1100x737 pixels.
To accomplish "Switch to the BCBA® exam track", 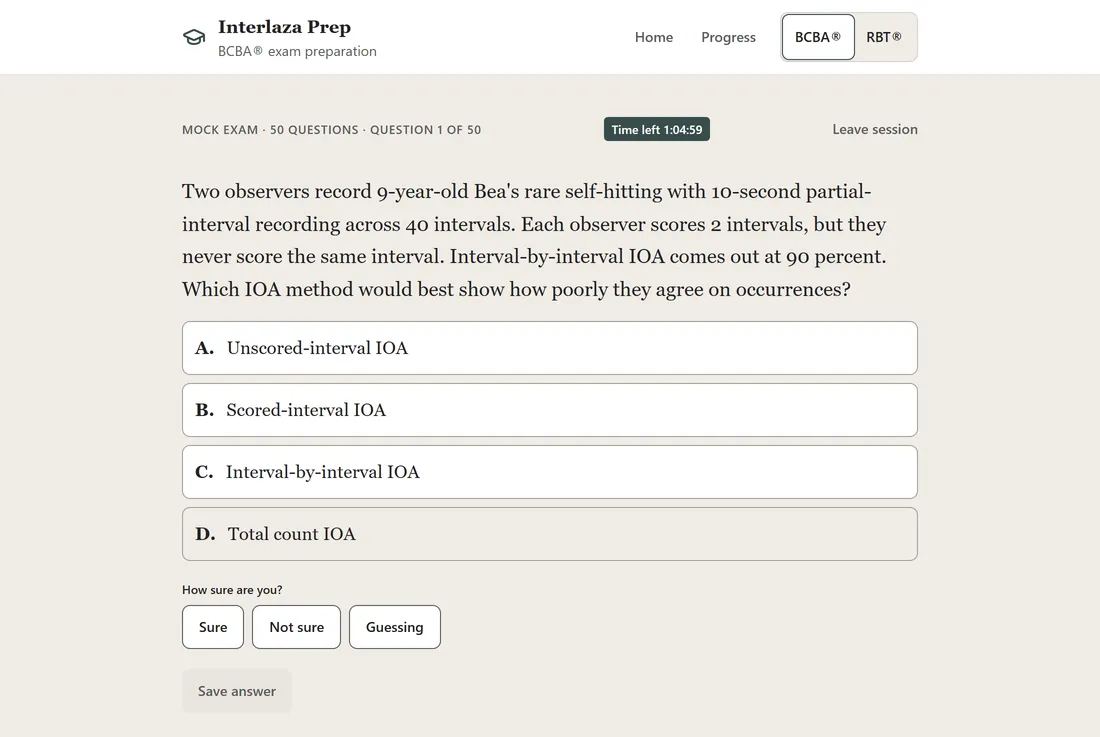I will (x=818, y=37).
